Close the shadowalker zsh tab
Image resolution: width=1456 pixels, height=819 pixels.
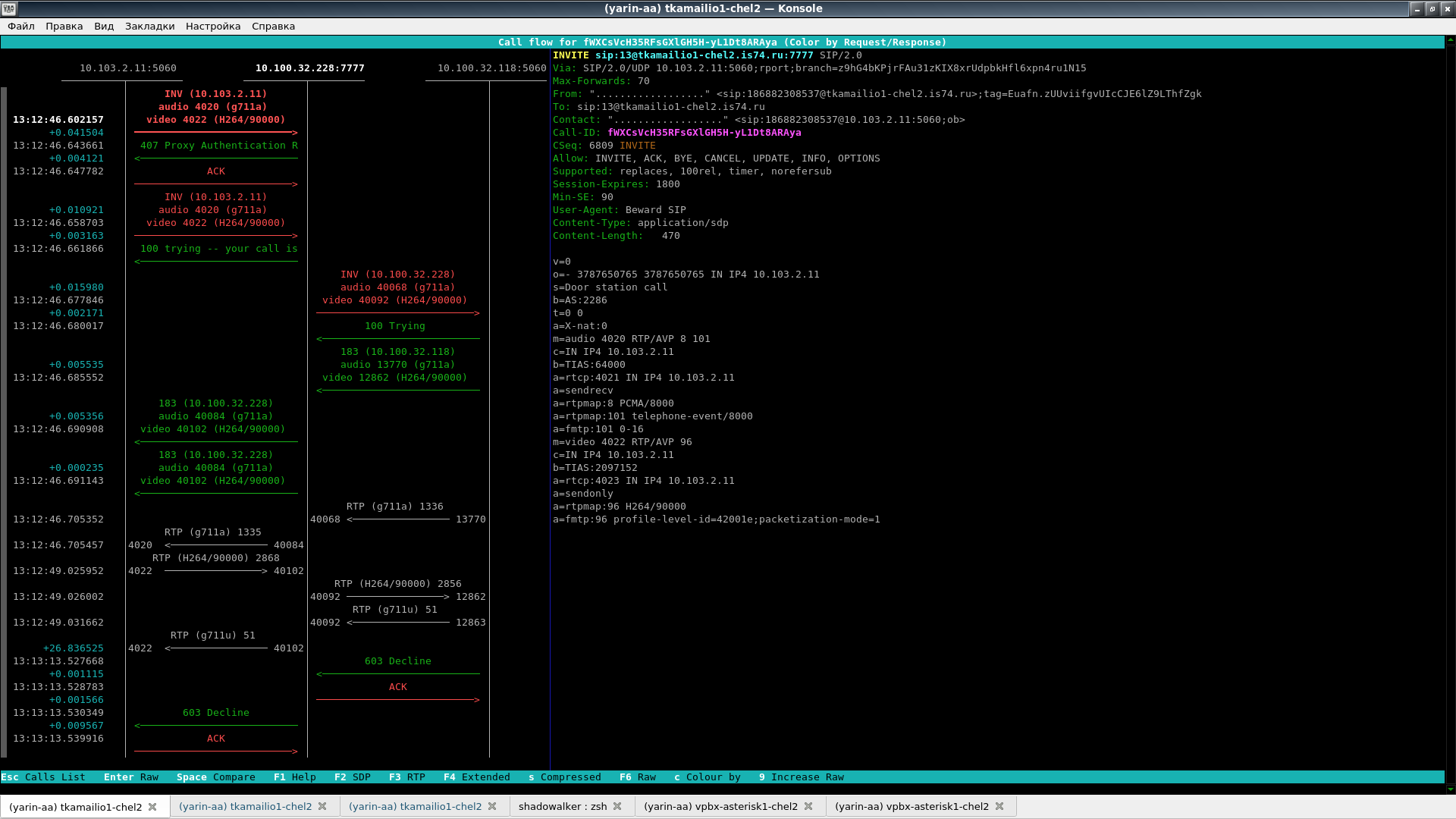click(617, 807)
